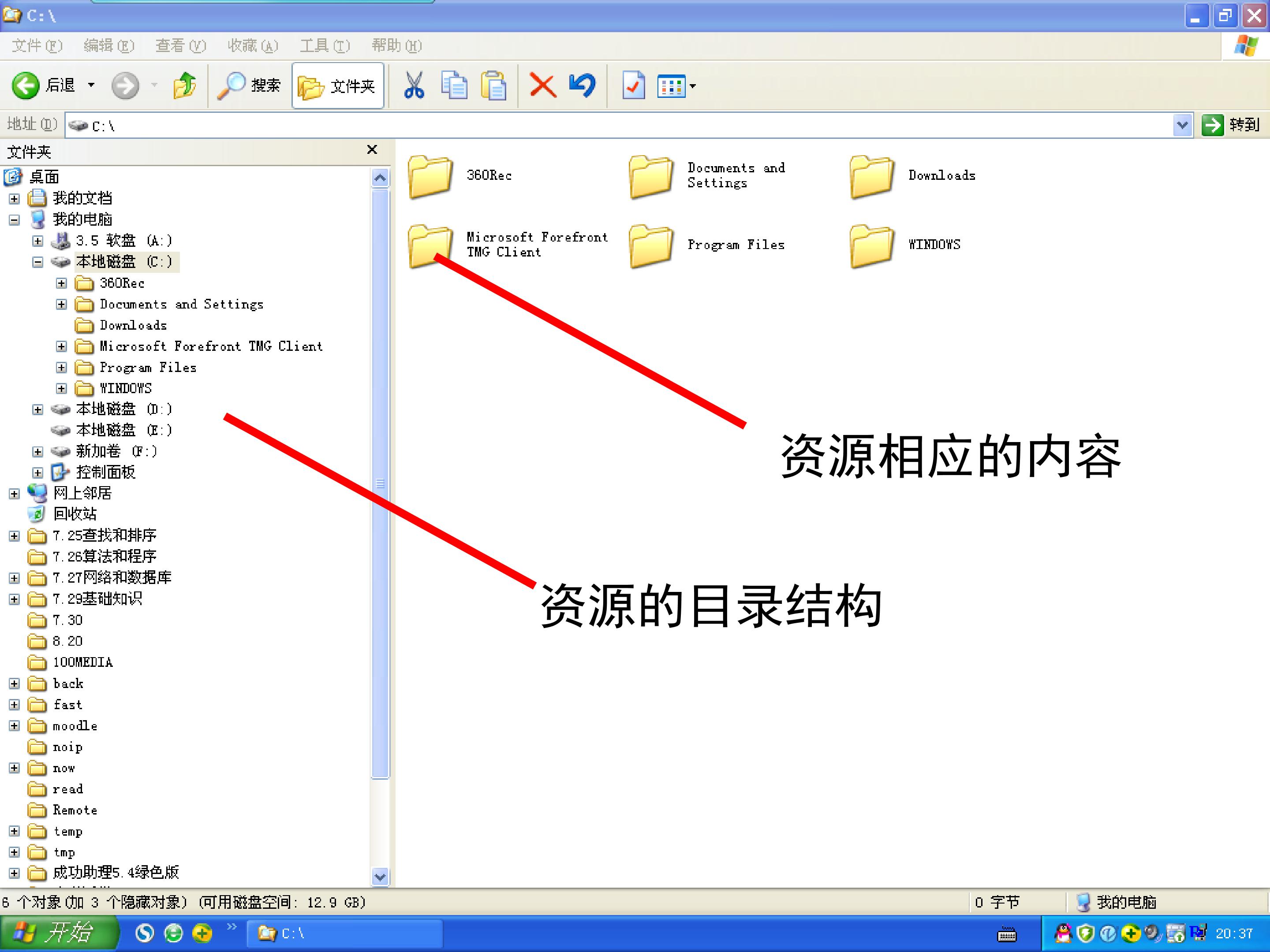The image size is (1270, 952).
Task: Click the Back arrow toolbar button
Action: pos(26,86)
